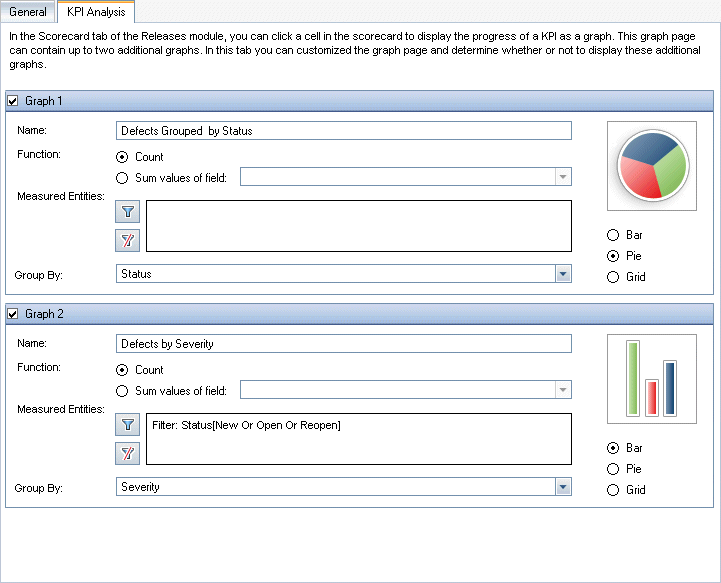Click the clear filter icon in Graph 1

(x=129, y=240)
